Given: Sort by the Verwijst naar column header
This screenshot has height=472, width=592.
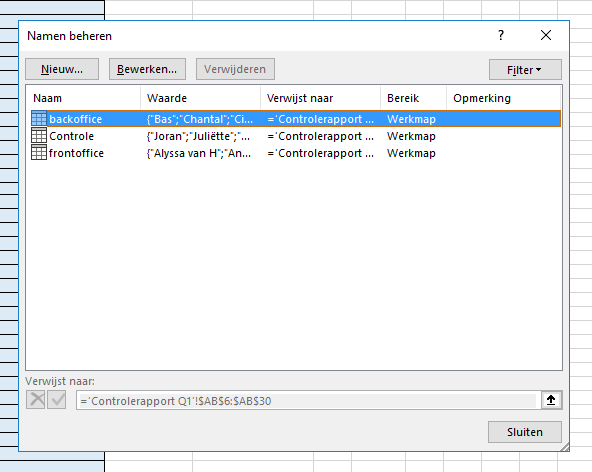Looking at the screenshot, I should [x=321, y=98].
